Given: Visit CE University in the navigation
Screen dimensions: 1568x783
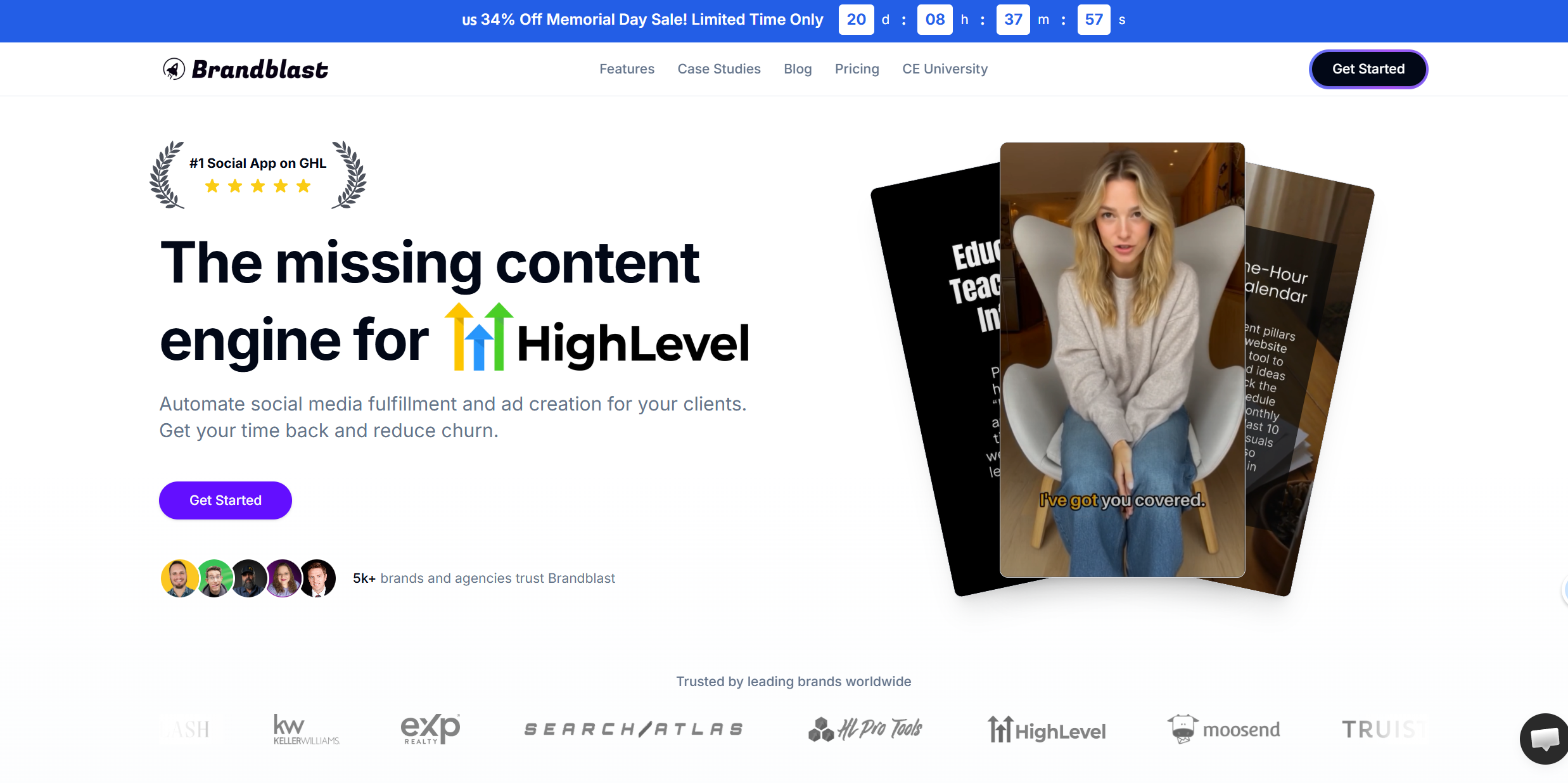Looking at the screenshot, I should coord(945,69).
